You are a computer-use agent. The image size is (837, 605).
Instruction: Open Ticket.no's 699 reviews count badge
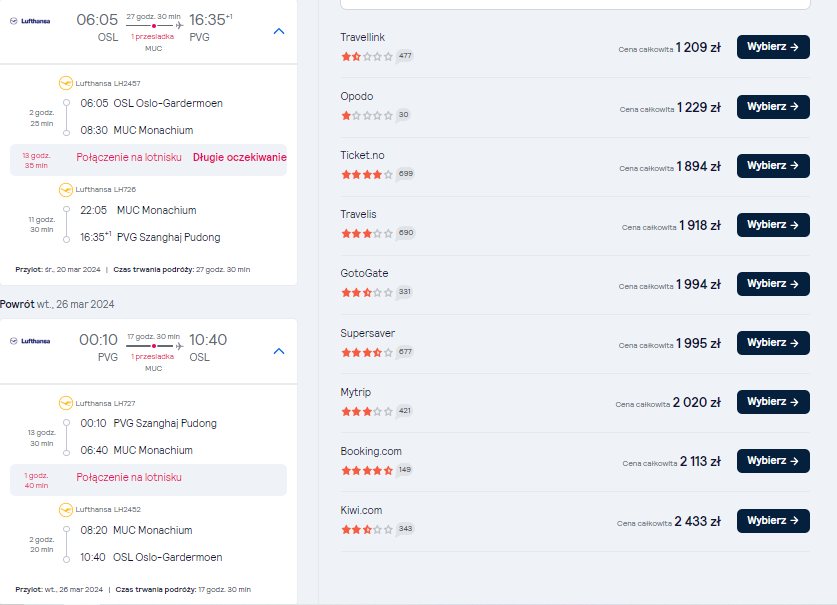(x=406, y=174)
